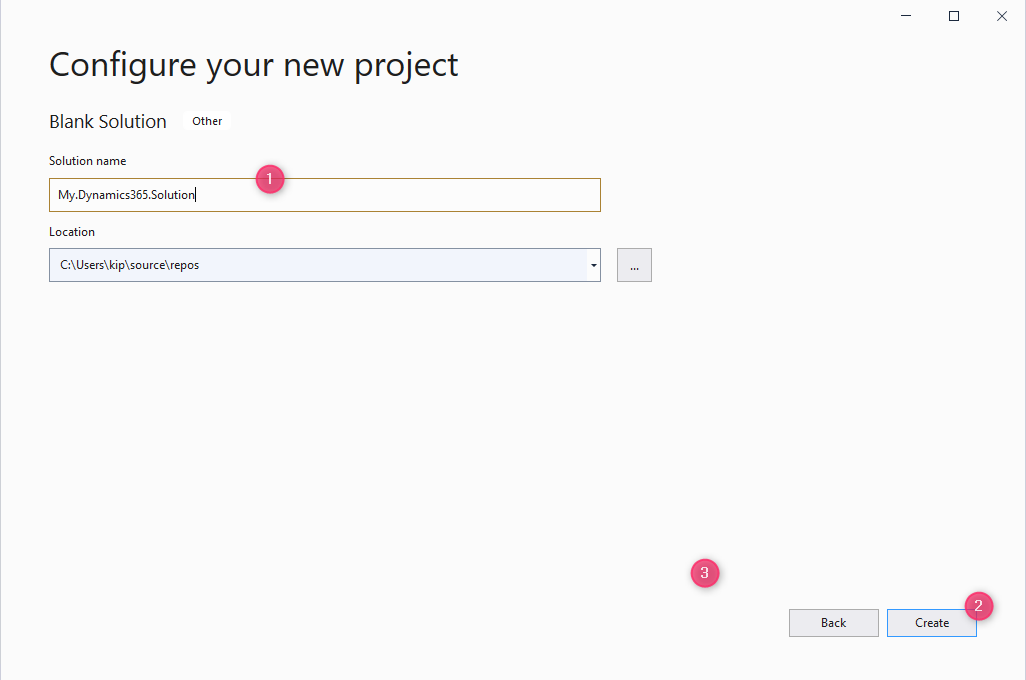Click the pink annotation badge numbered 2
Screen dimensions: 1026x680
click(978, 606)
